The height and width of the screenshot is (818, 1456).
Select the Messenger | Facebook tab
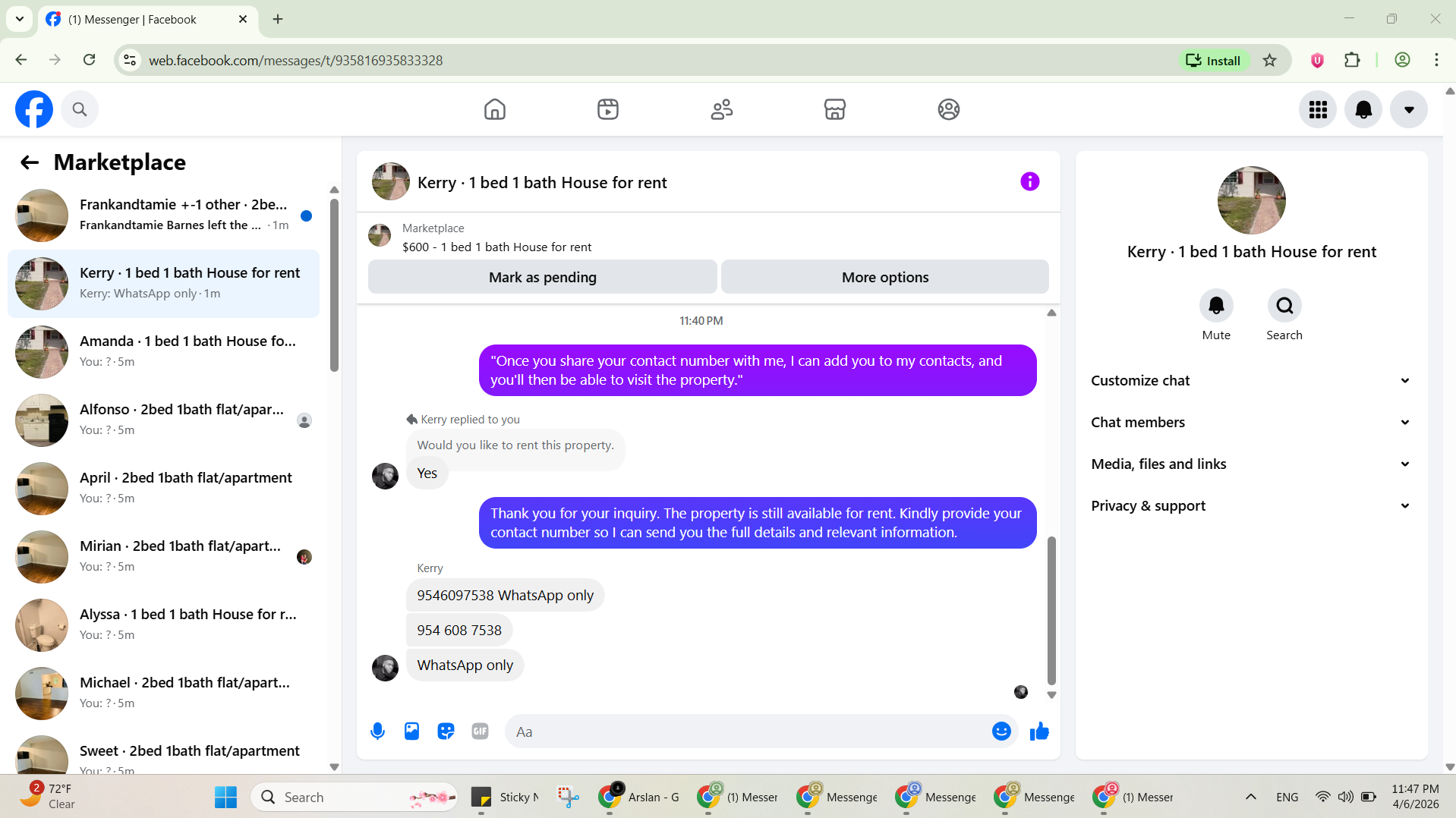(x=147, y=20)
